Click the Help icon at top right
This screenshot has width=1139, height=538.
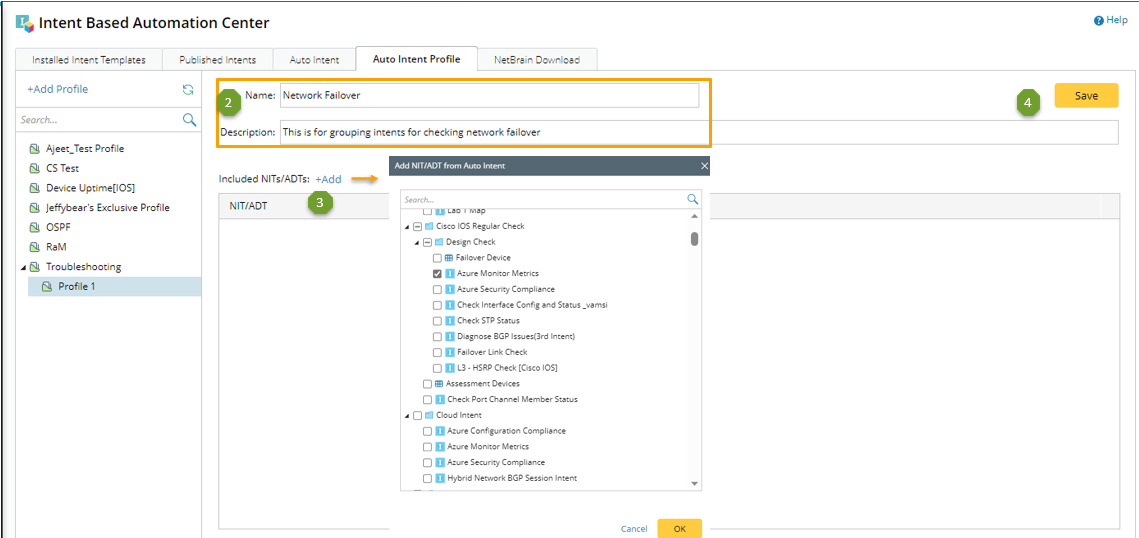tap(1099, 20)
